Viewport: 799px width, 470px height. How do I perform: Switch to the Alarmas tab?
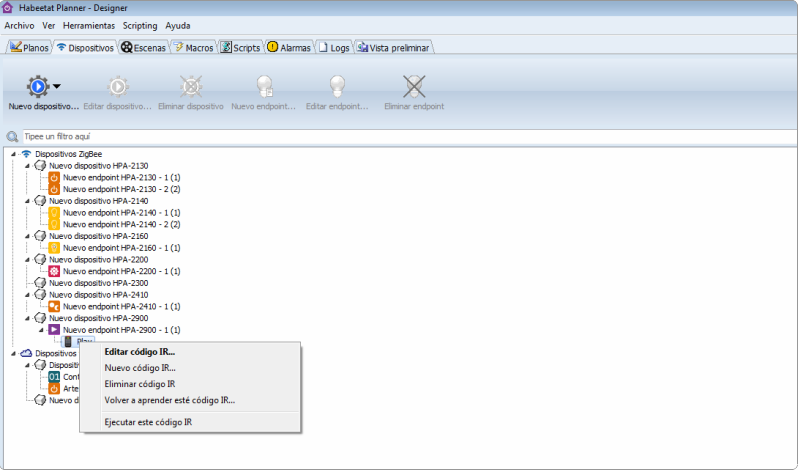tap(289, 47)
